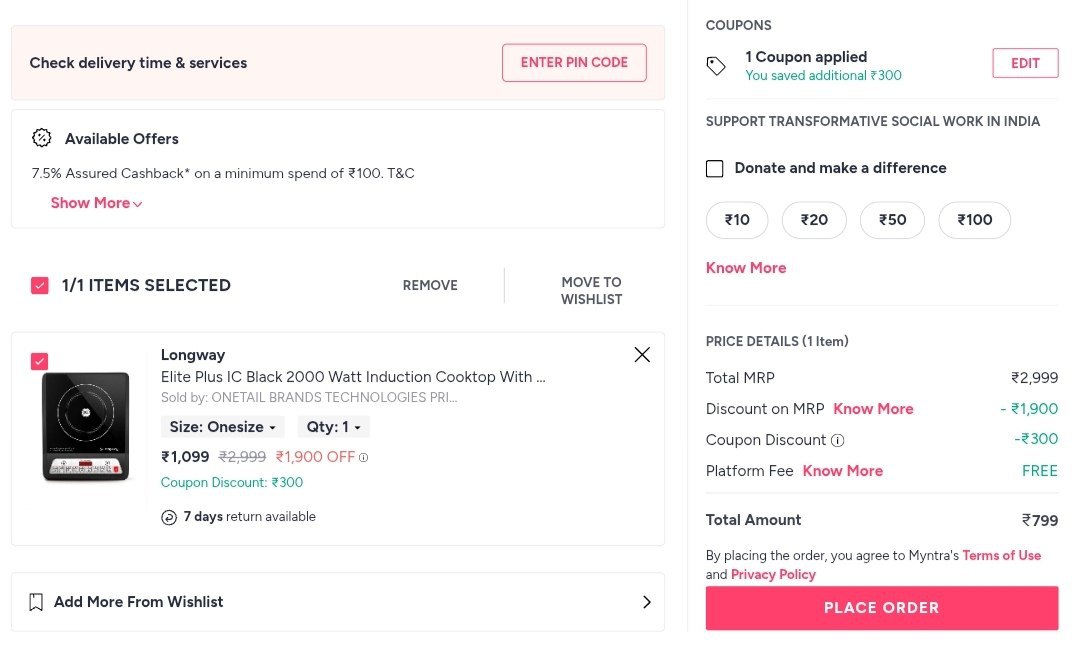Select the ₹100 donation amount
Viewport: 1080px width, 645px height.
tap(974, 220)
